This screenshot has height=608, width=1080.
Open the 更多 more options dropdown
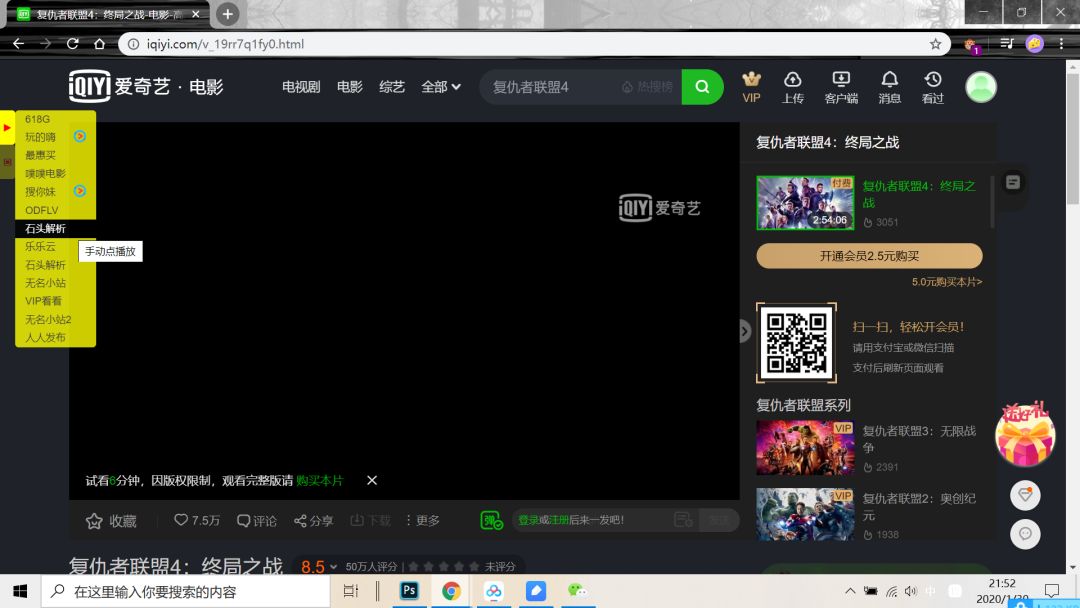tap(423, 520)
